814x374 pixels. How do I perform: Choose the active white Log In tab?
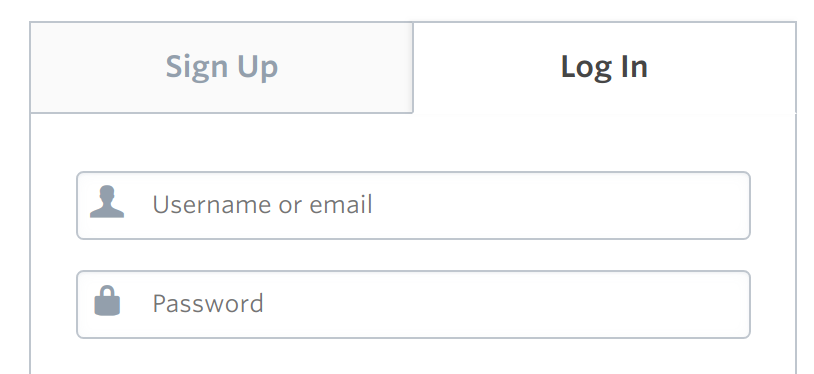click(x=604, y=68)
